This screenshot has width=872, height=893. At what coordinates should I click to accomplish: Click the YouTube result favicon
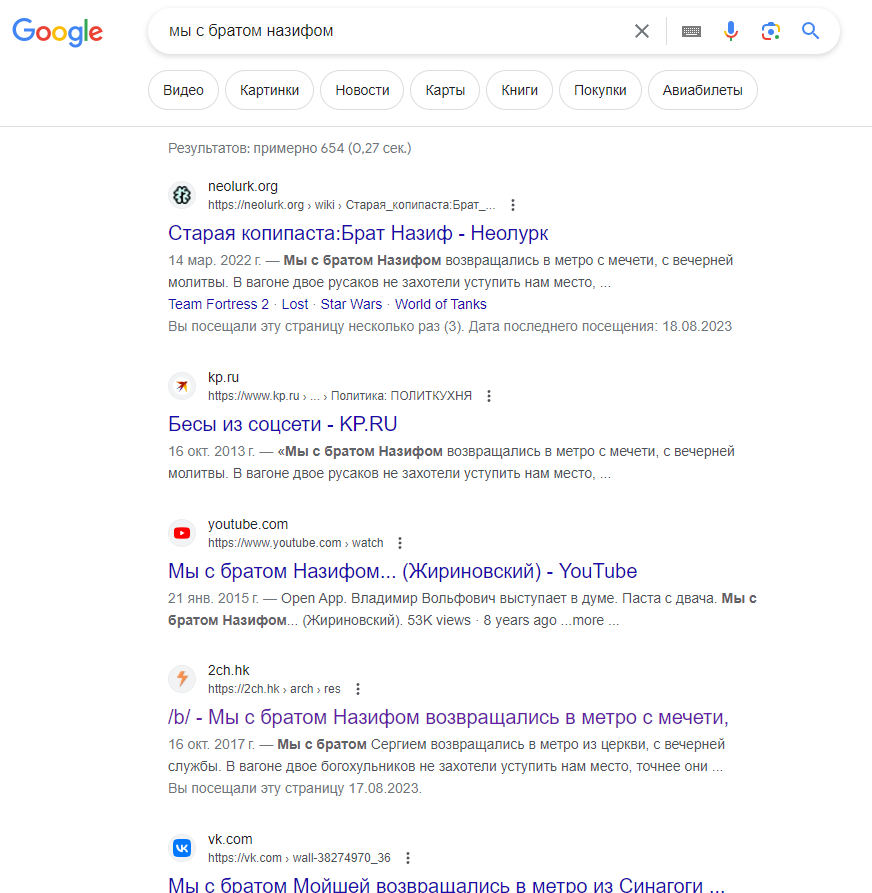[x=182, y=533]
